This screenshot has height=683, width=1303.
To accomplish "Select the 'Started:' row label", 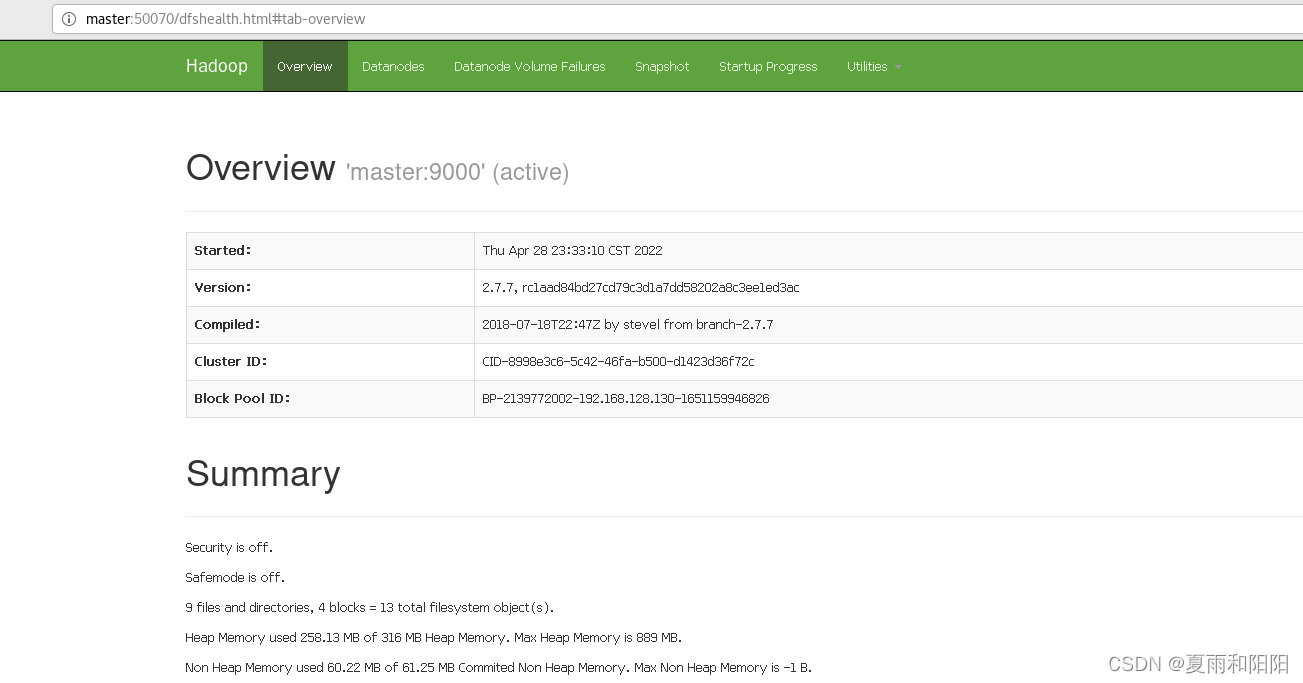I will (x=223, y=251).
